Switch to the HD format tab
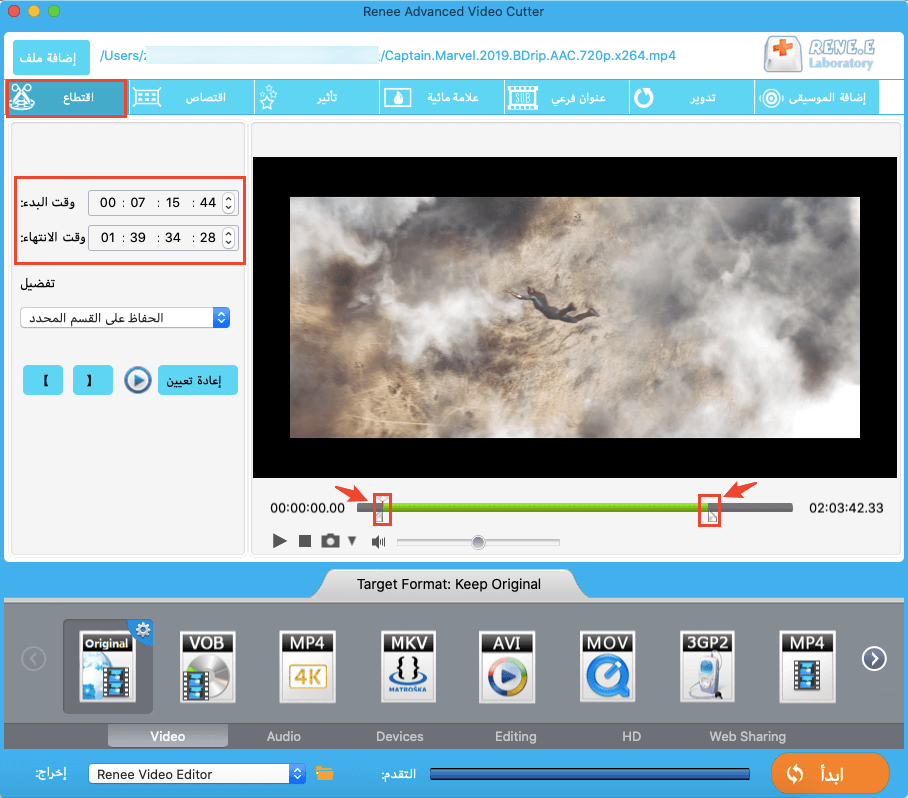Screen dimensions: 908x798 [631, 736]
